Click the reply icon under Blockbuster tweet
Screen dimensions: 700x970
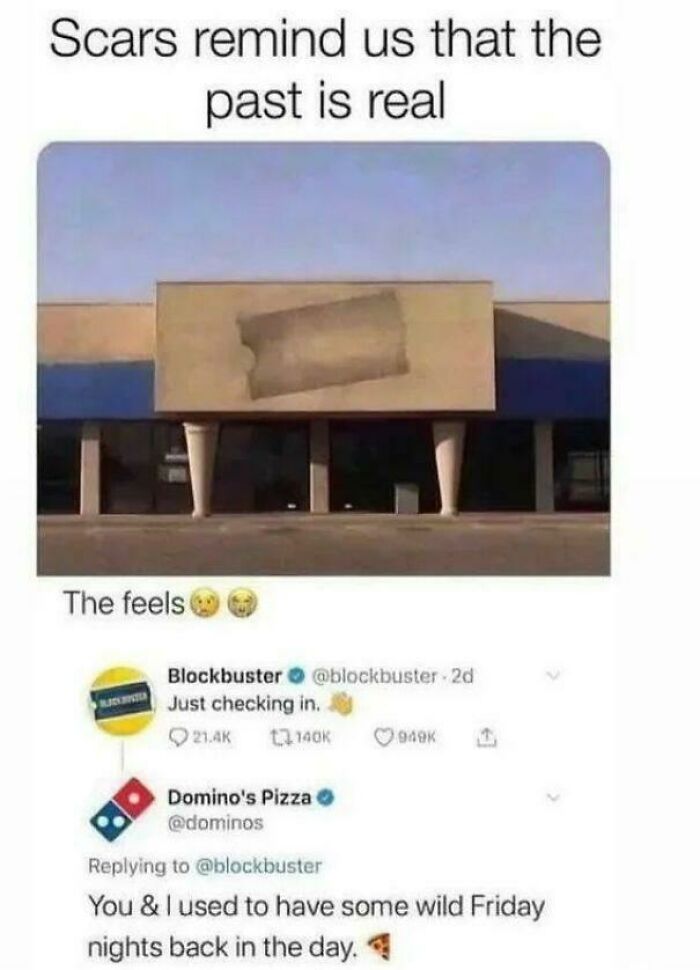click(178, 737)
